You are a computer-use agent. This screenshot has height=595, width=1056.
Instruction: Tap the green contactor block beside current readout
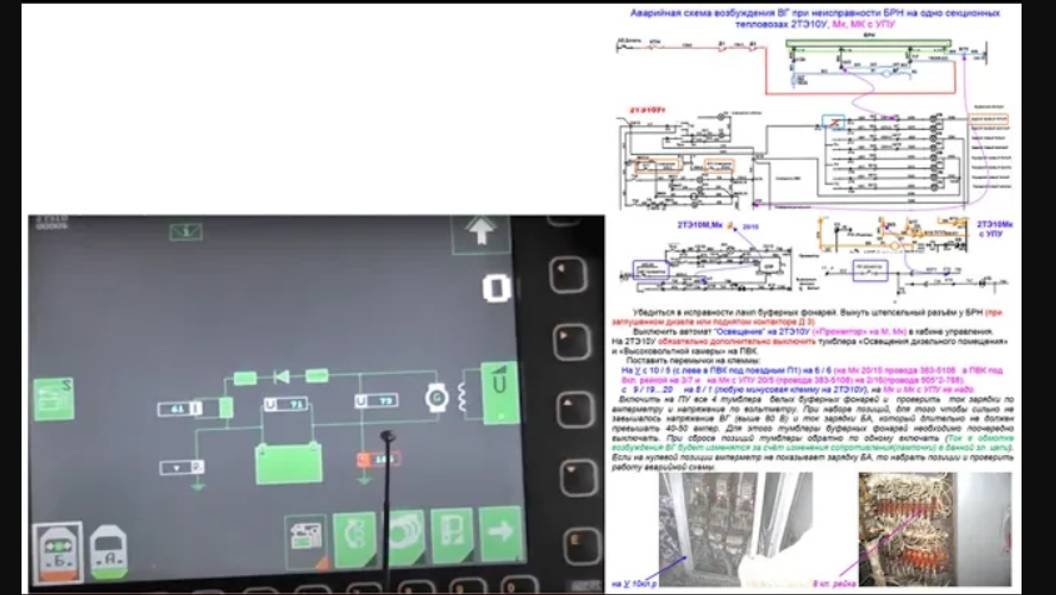[226, 407]
